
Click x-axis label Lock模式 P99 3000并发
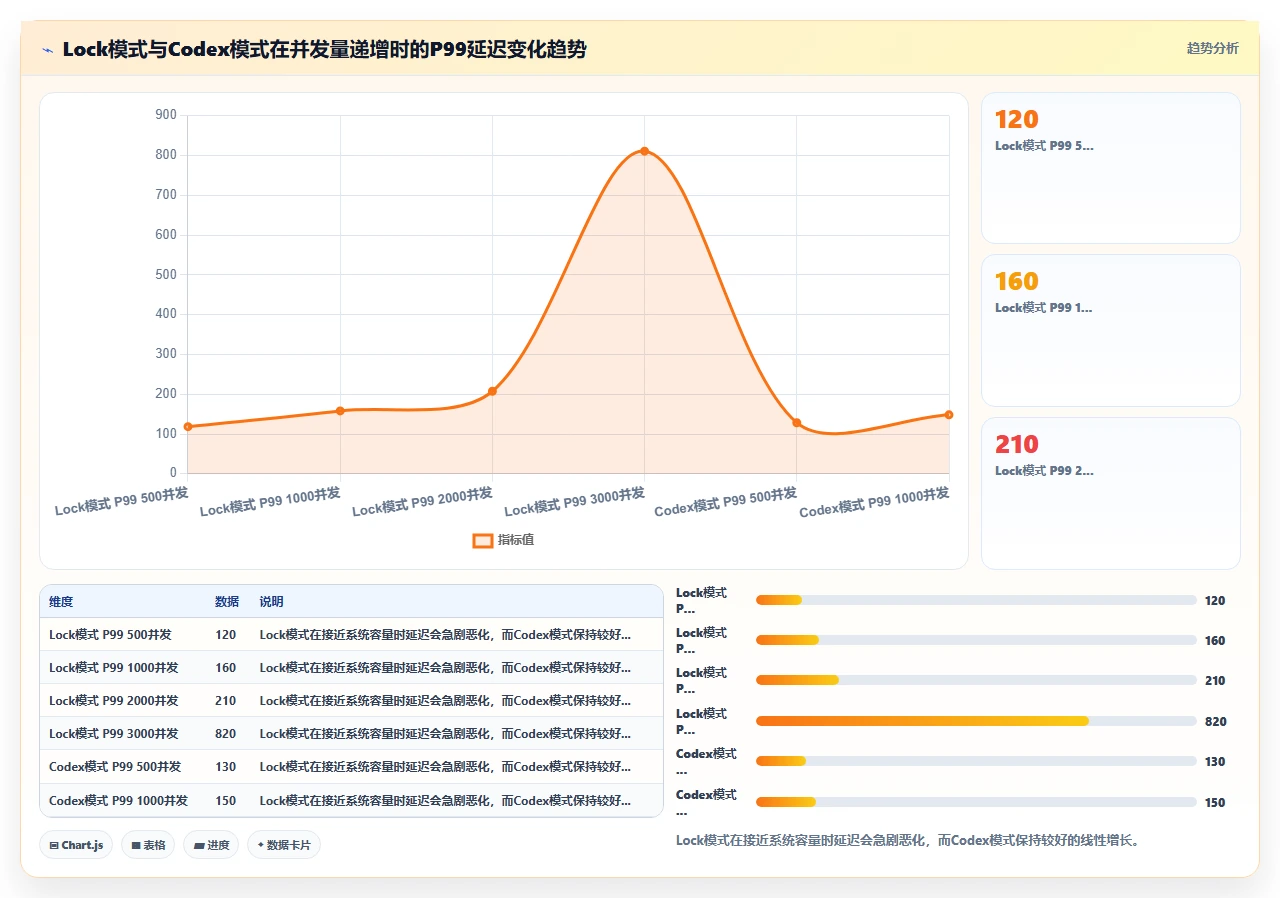pos(575,500)
